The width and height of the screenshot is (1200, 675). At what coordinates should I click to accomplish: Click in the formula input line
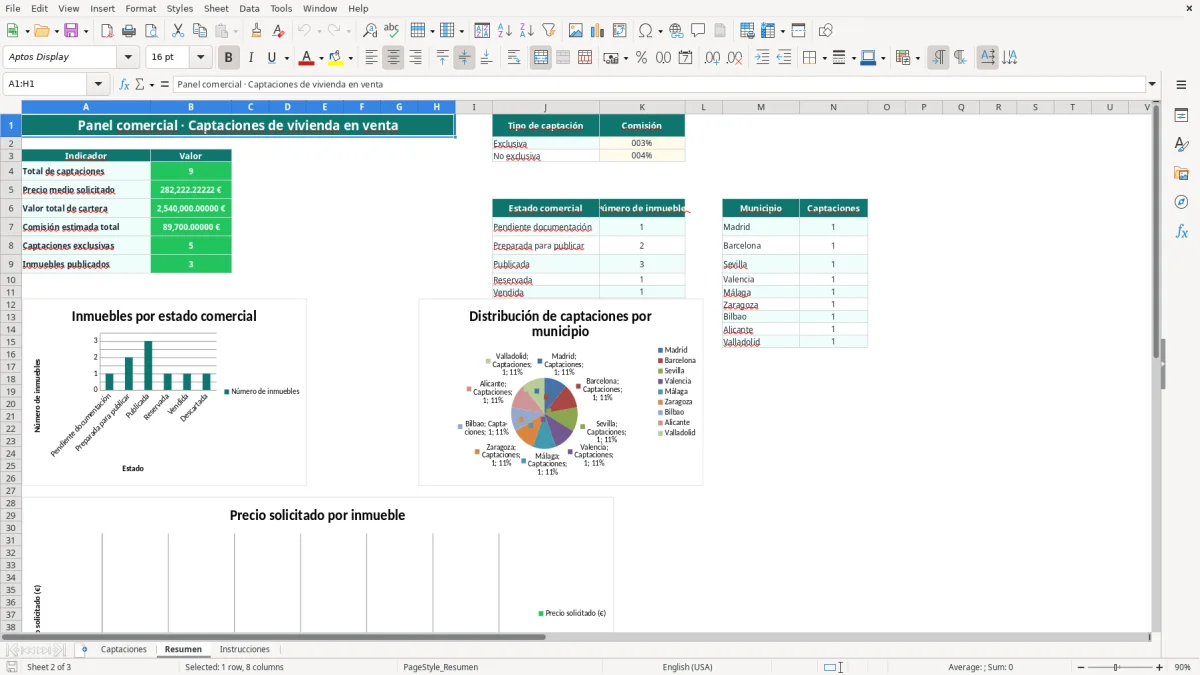[x=658, y=84]
